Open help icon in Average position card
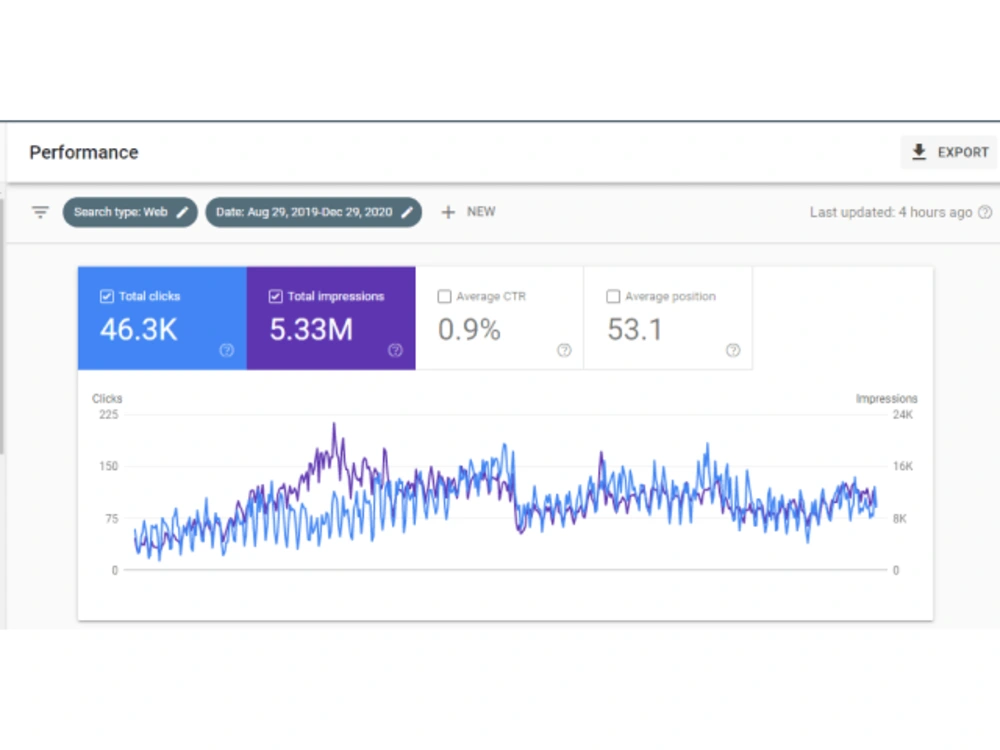This screenshot has width=1000, height=750. (x=733, y=349)
